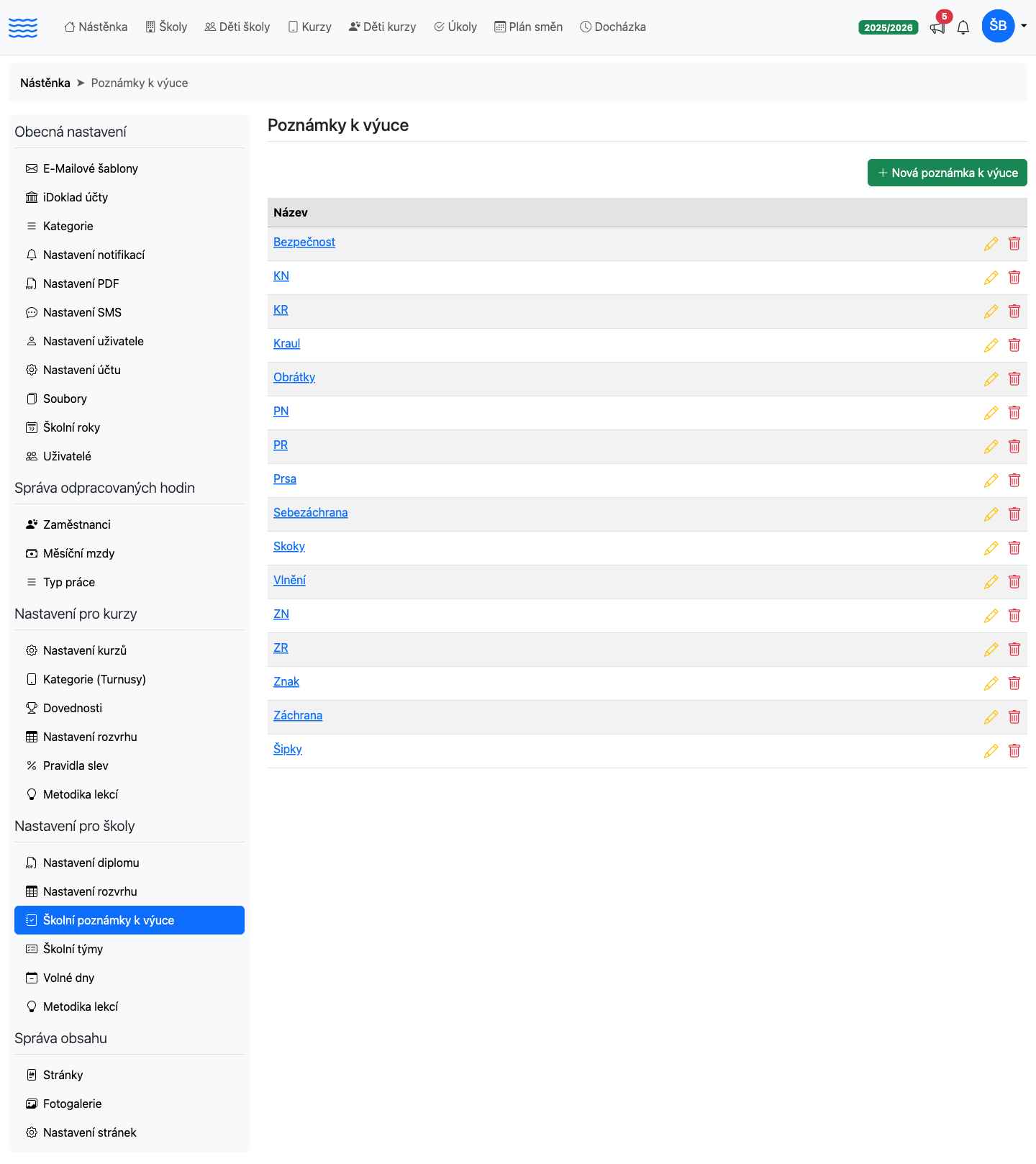
Task: Open notifications bell icon
Action: point(963,27)
